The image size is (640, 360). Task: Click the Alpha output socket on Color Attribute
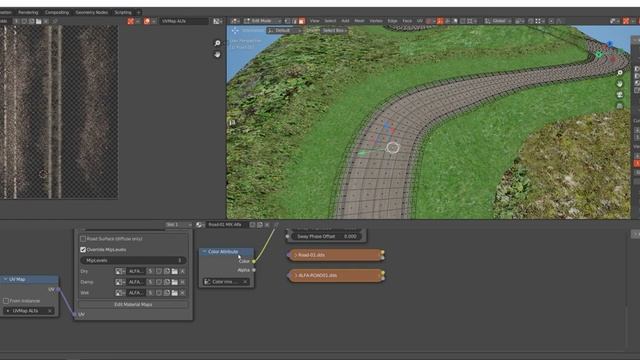click(254, 270)
